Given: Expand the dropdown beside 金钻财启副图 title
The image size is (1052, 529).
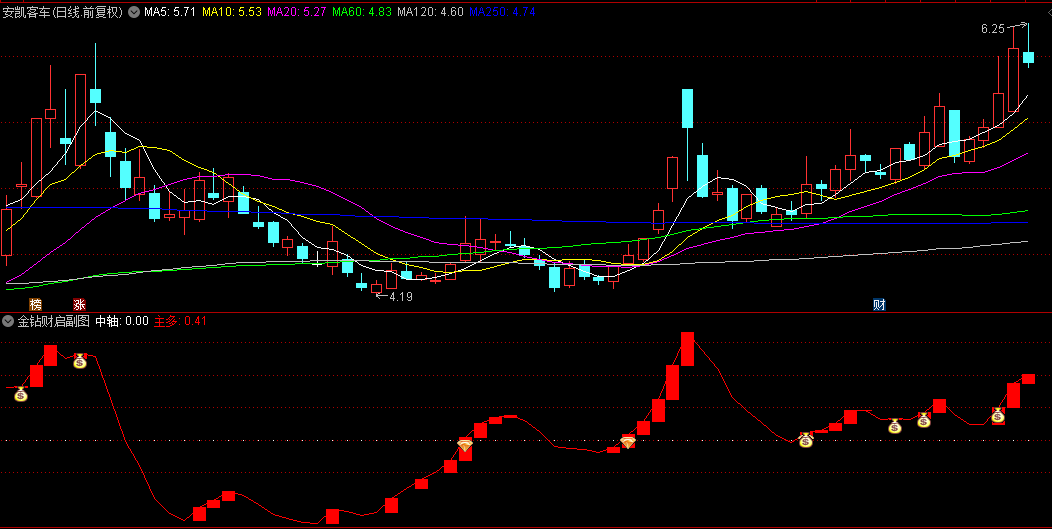Looking at the screenshot, I should [8, 321].
